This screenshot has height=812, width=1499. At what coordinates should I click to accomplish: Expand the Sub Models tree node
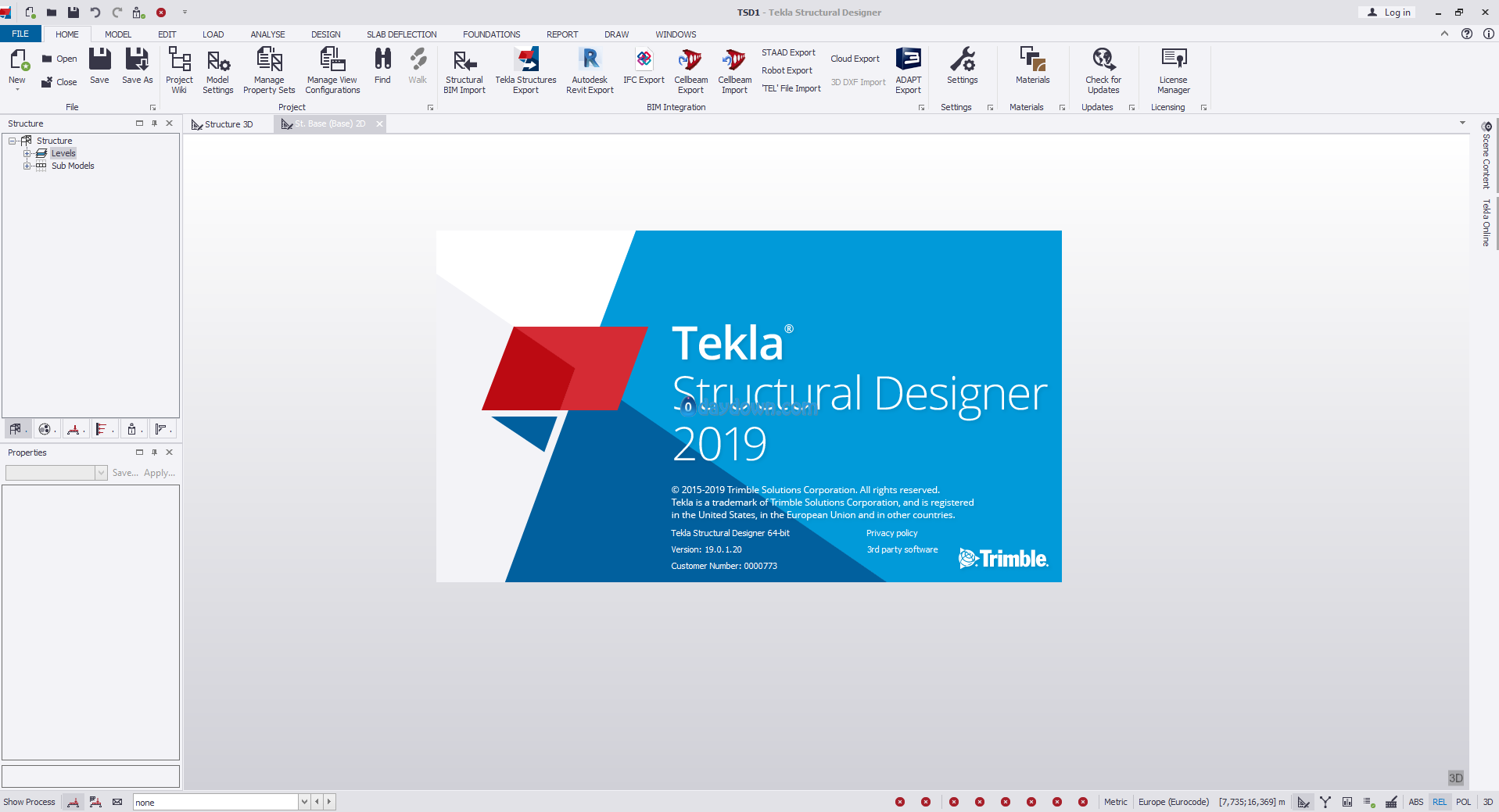tap(27, 166)
